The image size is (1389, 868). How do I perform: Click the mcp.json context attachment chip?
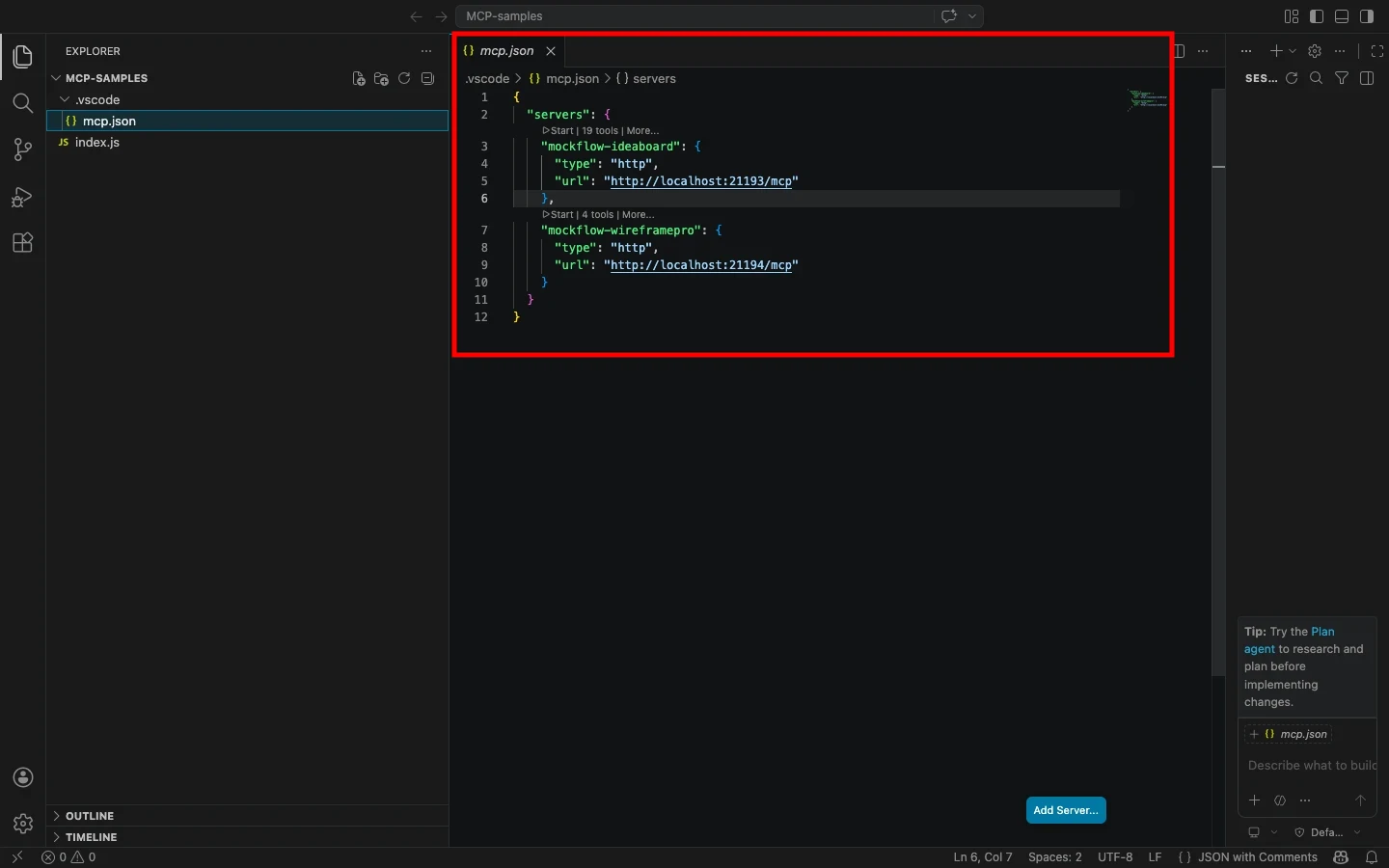[x=1289, y=734]
